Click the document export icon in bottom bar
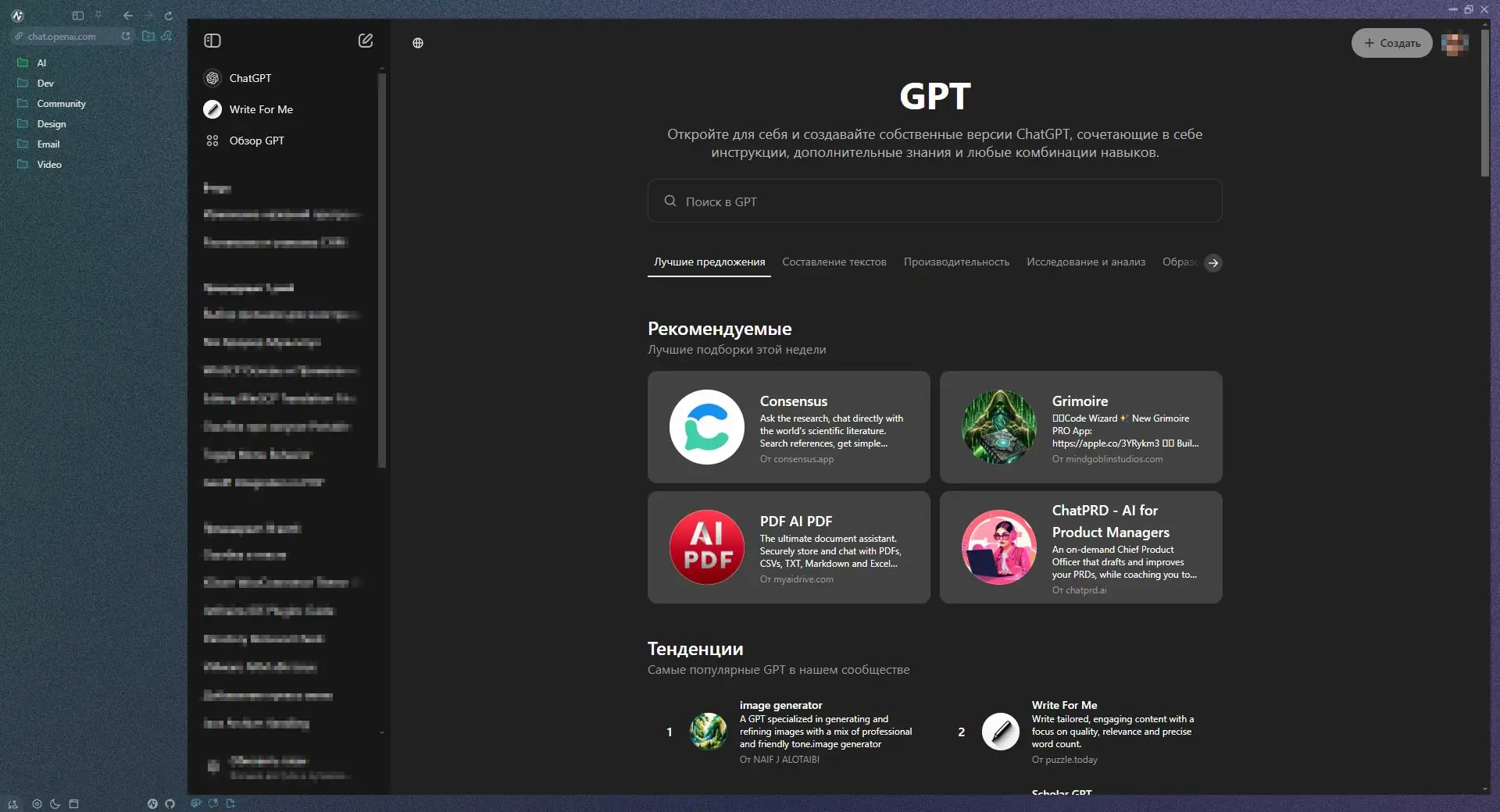The image size is (1500, 812). coord(230,803)
